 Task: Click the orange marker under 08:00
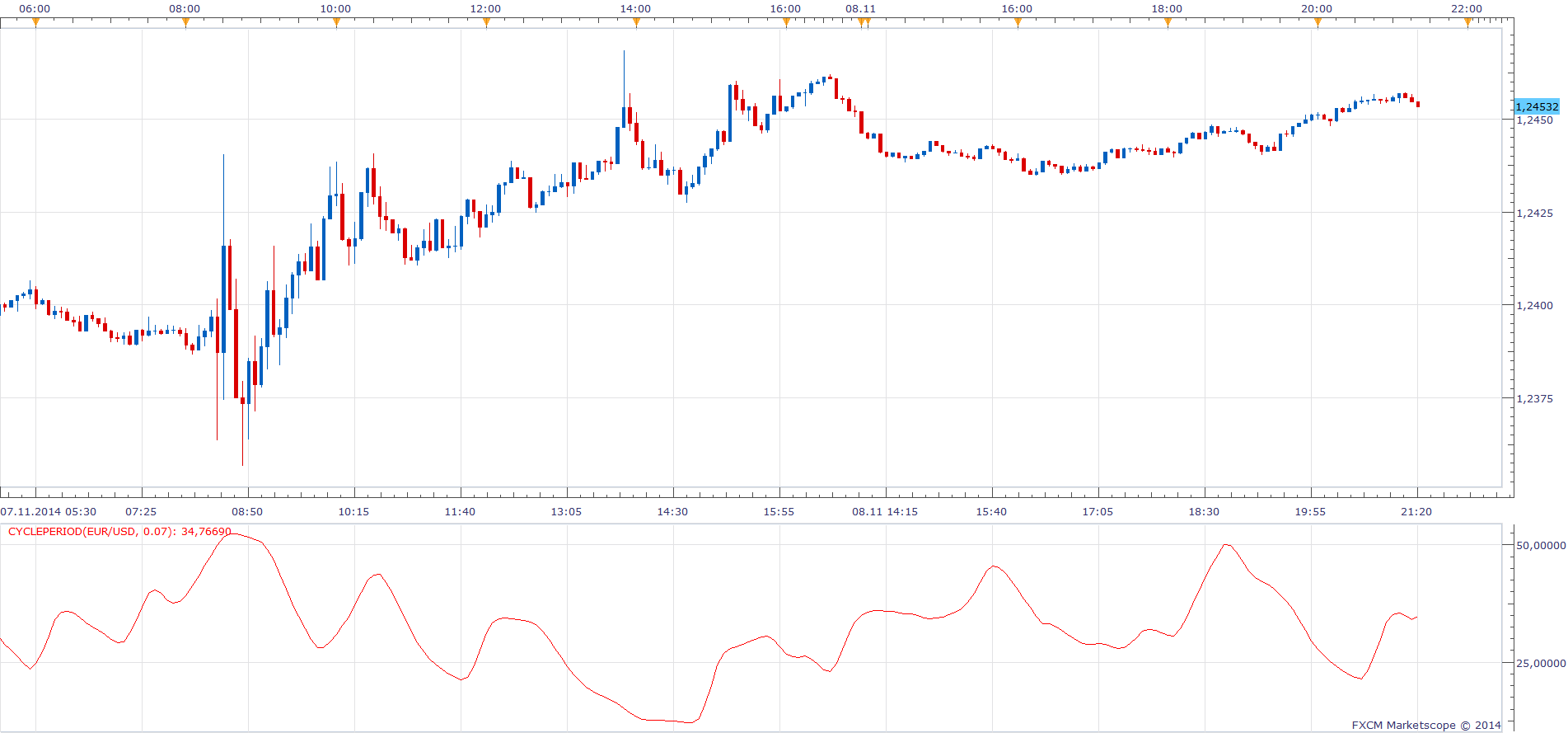click(185, 23)
